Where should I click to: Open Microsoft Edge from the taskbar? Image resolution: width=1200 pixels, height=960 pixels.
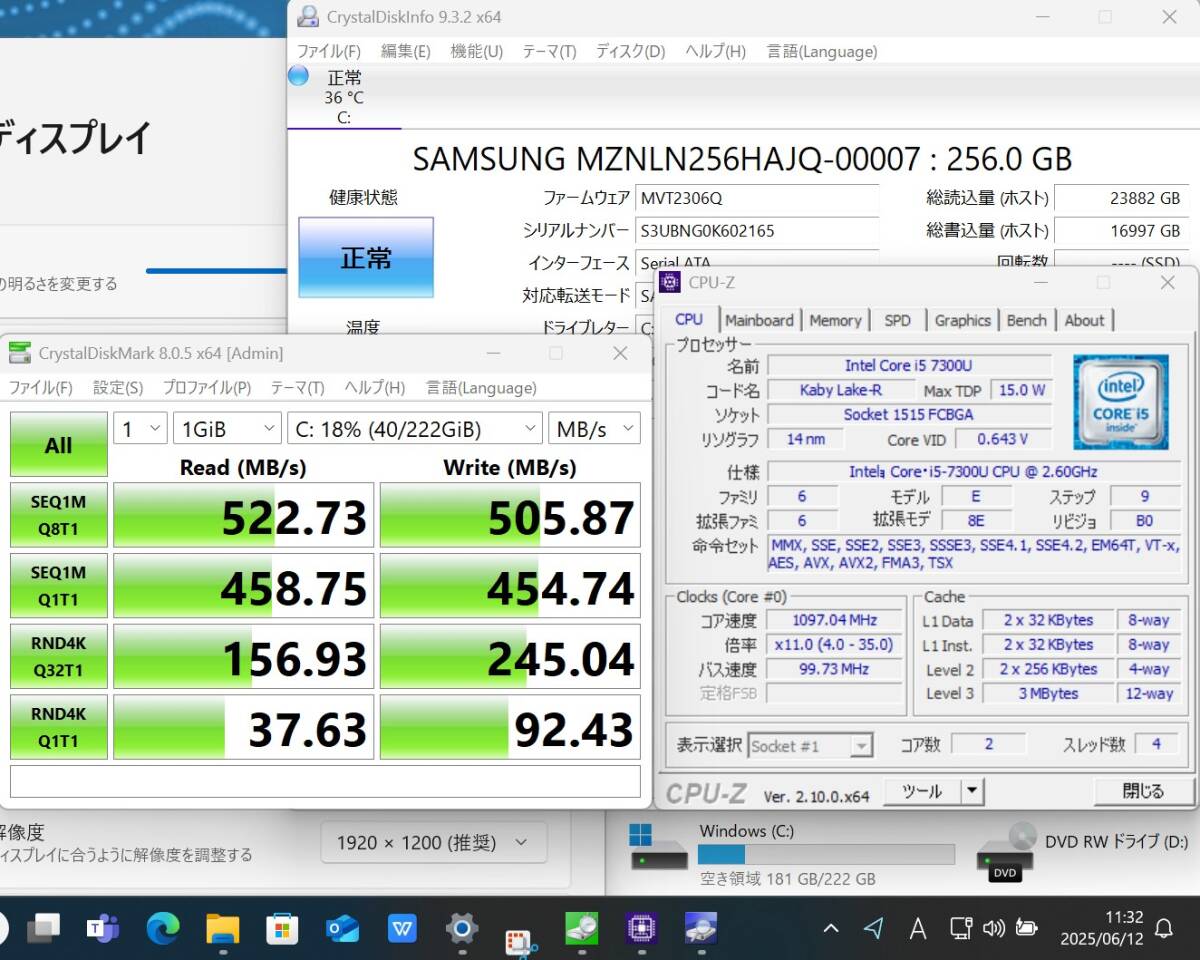pos(162,929)
